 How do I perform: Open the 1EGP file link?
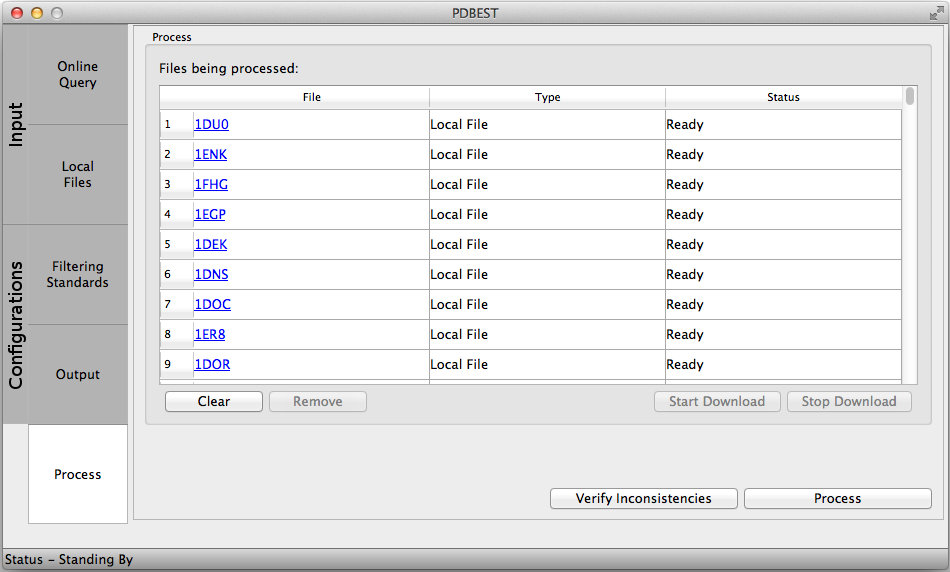pyautogui.click(x=210, y=215)
